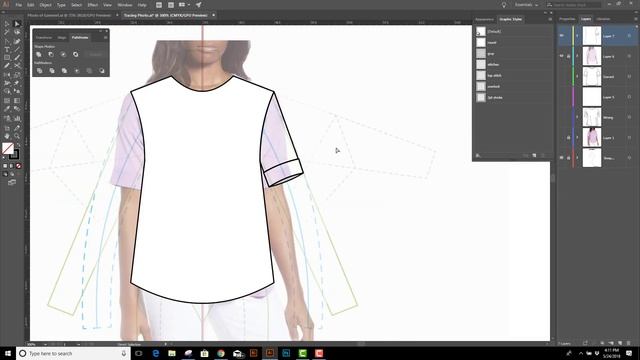Click target circle of Layer 5

[x=629, y=97]
